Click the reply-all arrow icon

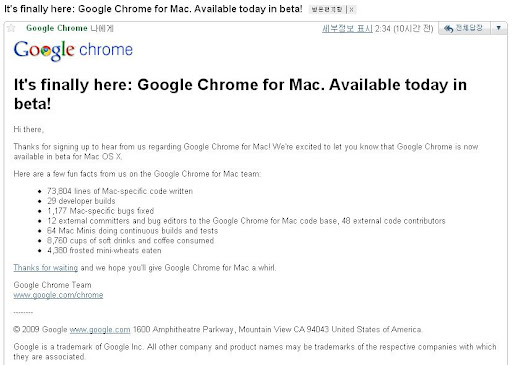(x=448, y=29)
